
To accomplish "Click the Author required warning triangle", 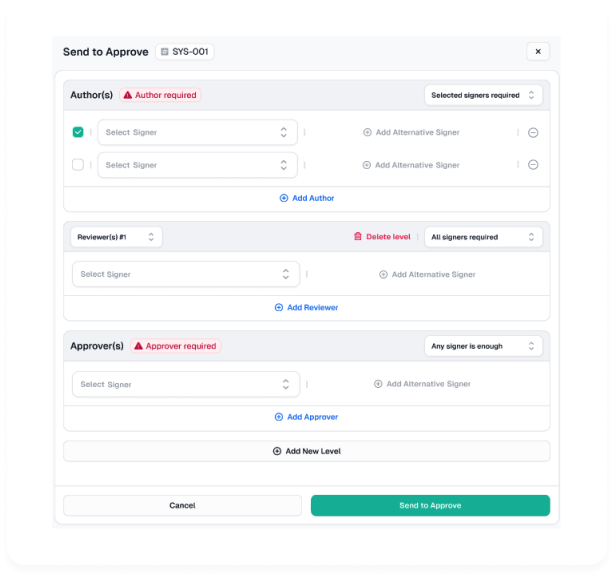I will (128, 95).
